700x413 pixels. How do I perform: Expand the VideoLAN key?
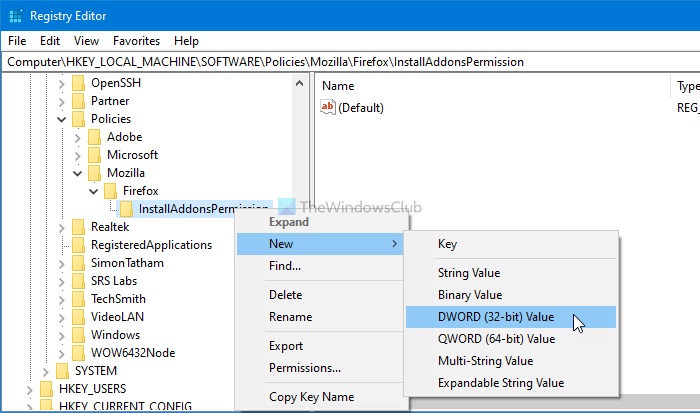click(x=62, y=318)
